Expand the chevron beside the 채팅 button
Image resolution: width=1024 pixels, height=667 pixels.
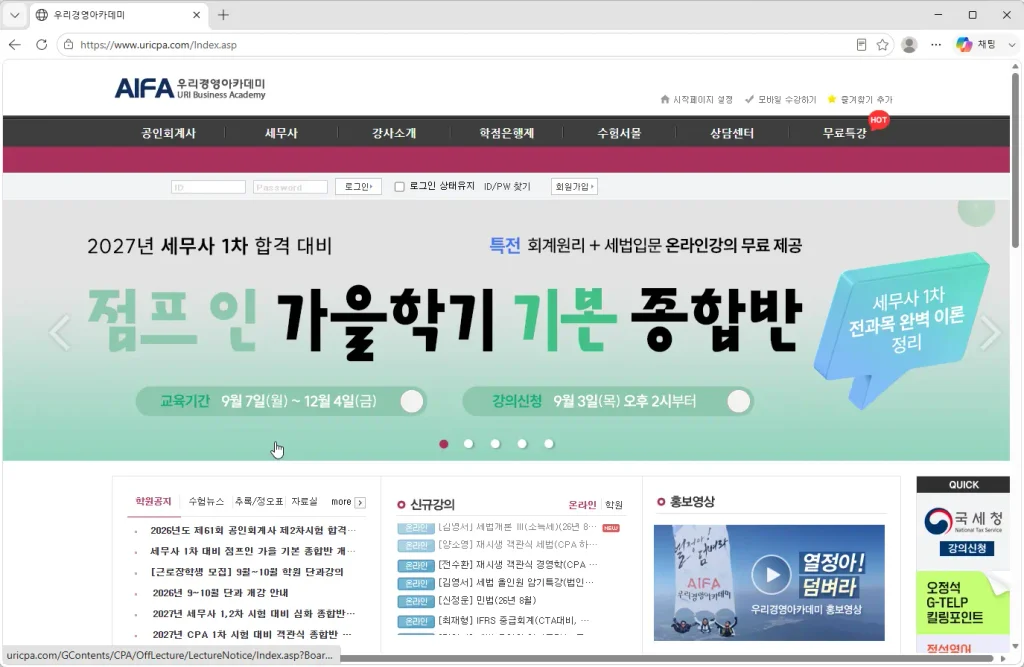click(1012, 44)
